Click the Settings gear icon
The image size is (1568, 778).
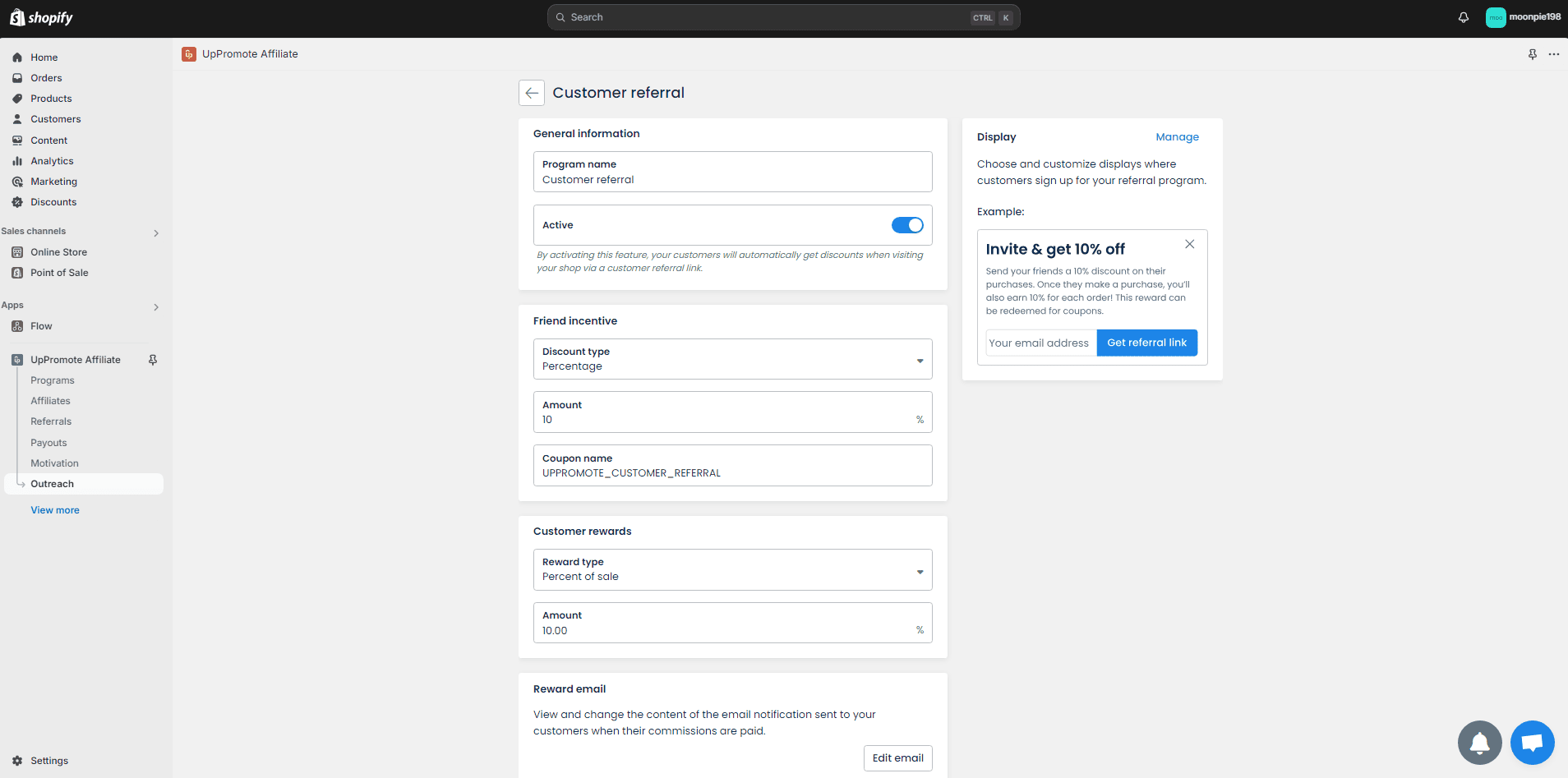click(x=17, y=761)
